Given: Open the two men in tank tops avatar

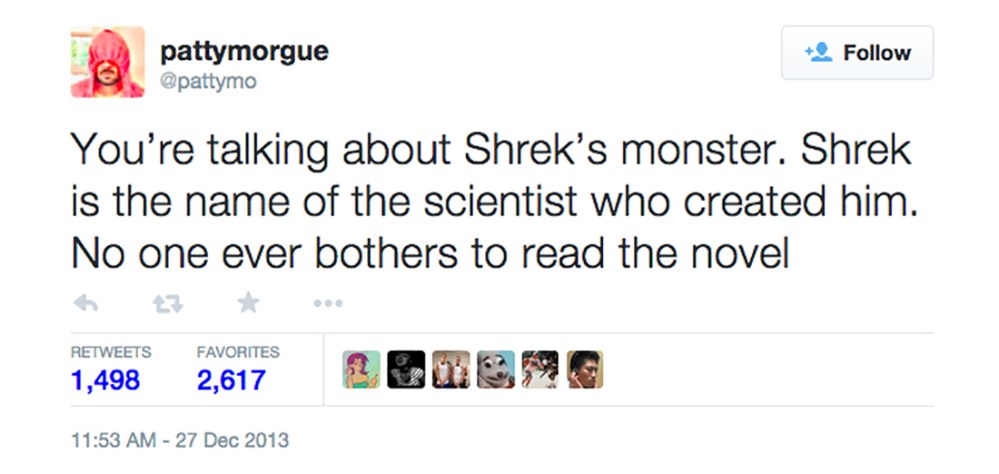Looking at the screenshot, I should (451, 370).
